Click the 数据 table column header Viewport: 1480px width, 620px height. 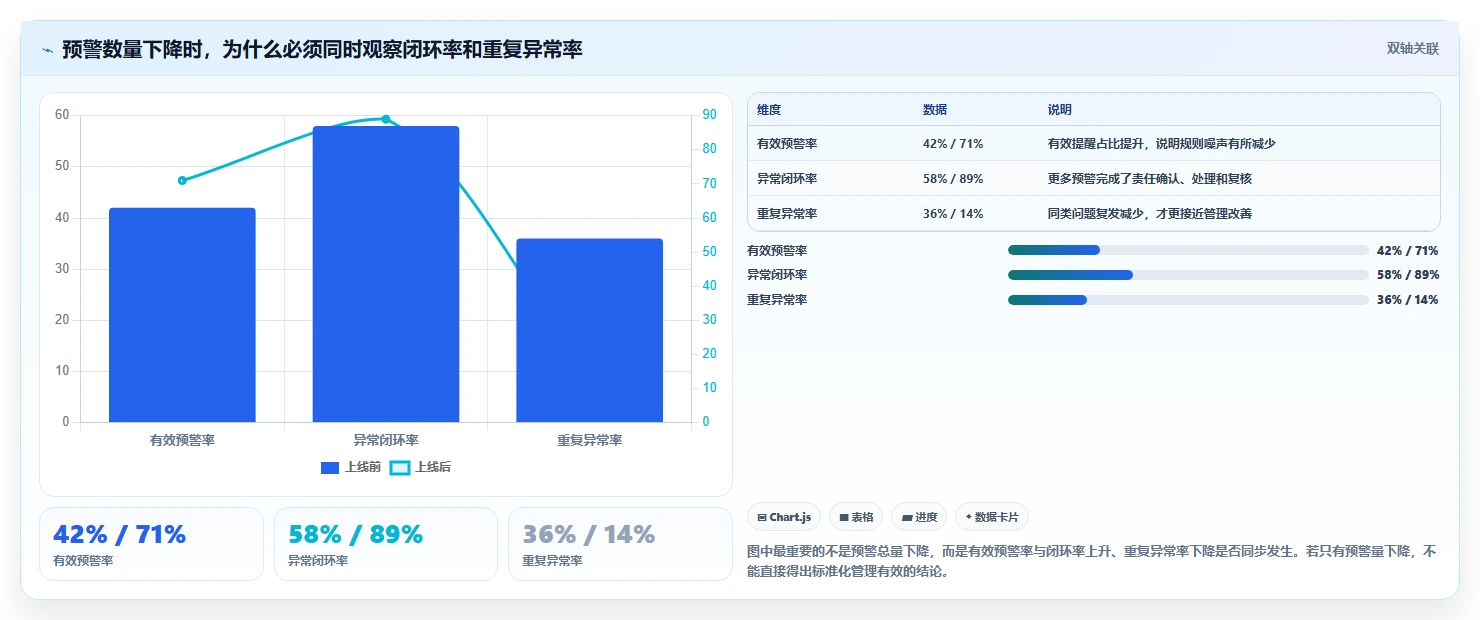click(x=935, y=109)
